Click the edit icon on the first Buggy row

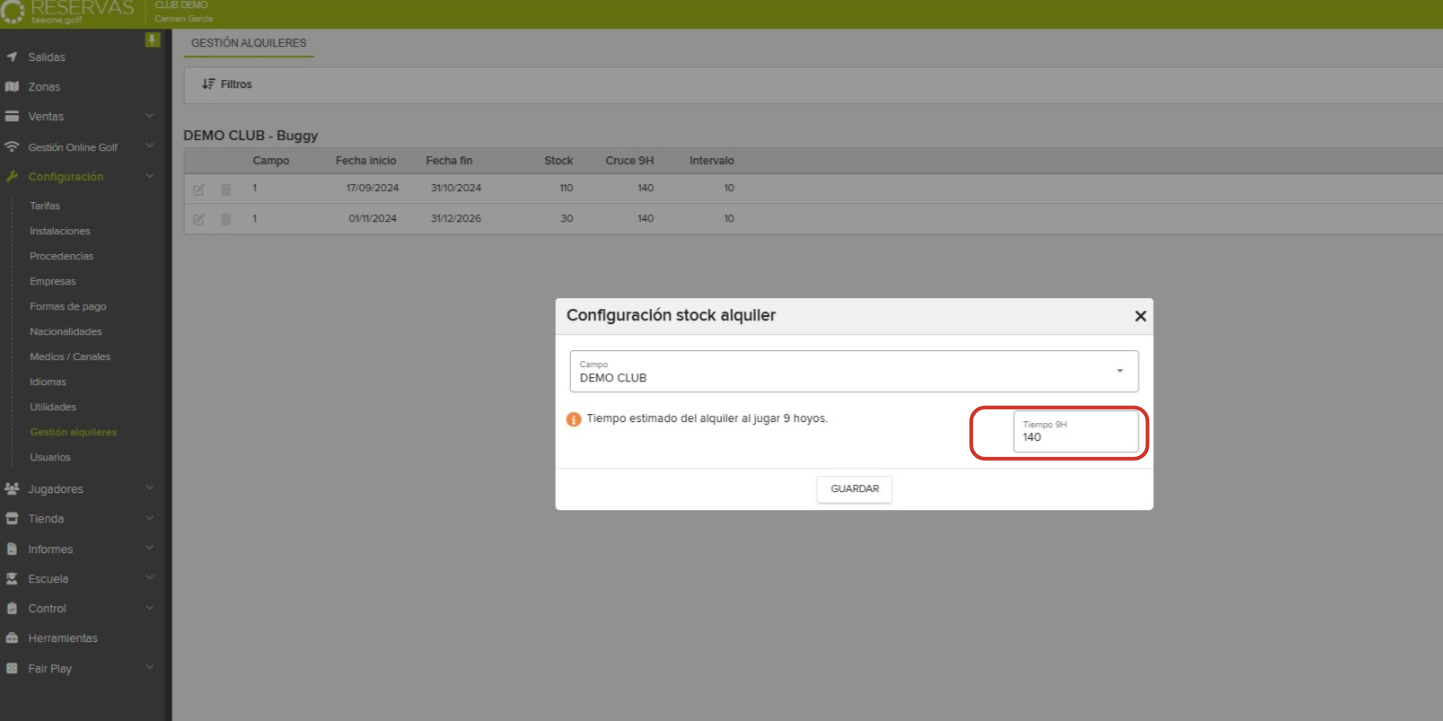(x=198, y=189)
